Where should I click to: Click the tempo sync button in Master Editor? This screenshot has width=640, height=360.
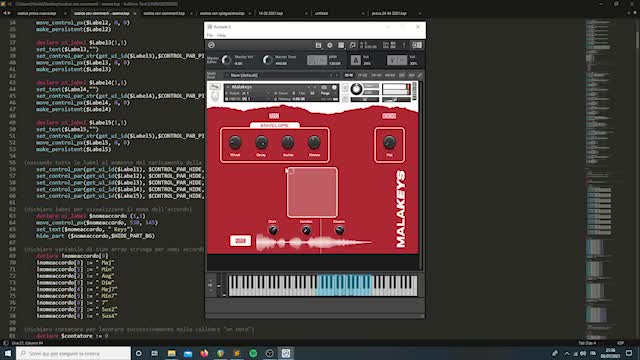click(317, 60)
